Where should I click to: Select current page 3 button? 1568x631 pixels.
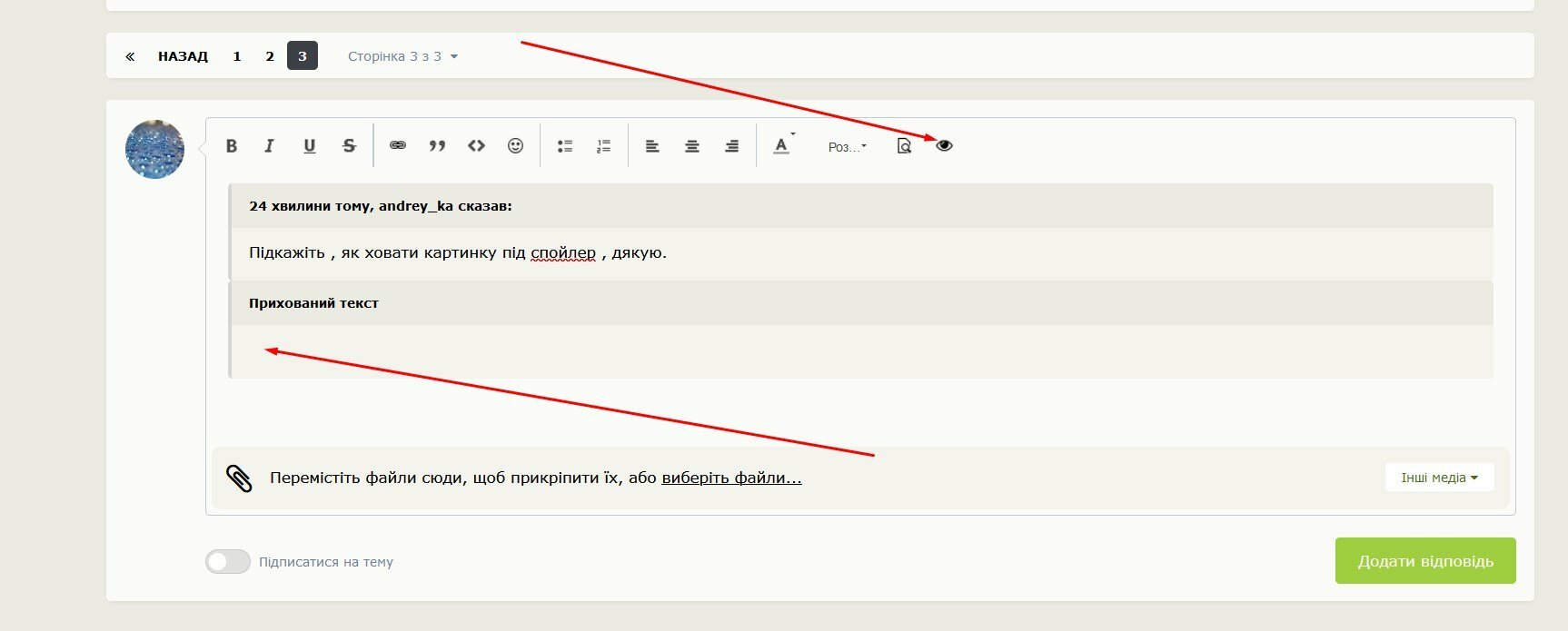[x=303, y=55]
